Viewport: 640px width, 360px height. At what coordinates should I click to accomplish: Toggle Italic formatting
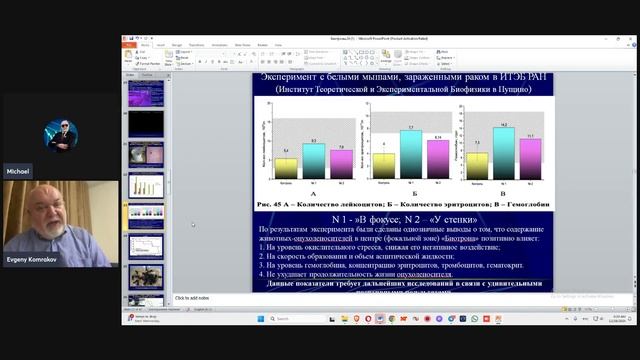(x=206, y=62)
